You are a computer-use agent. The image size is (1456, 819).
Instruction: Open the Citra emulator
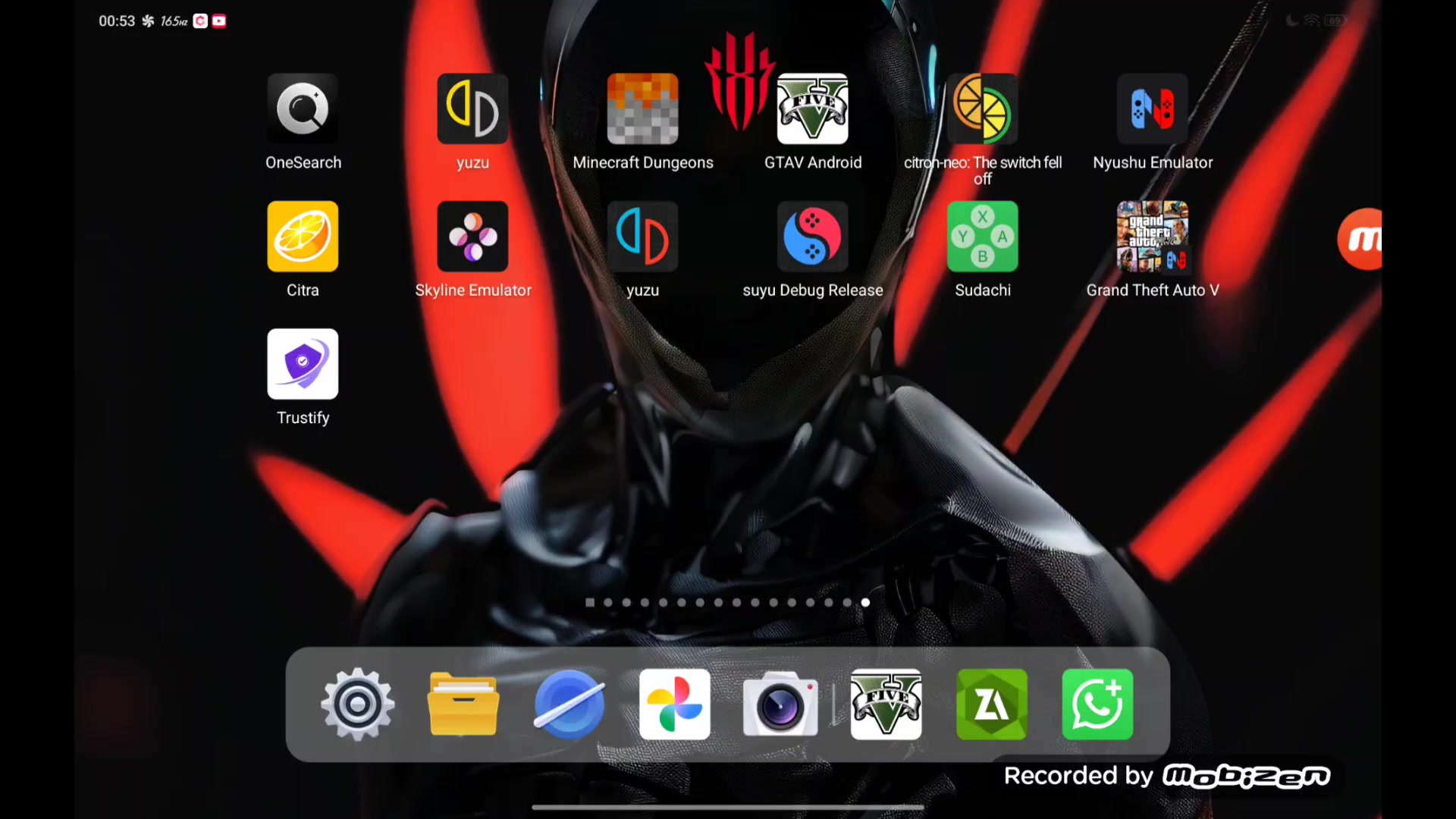tap(303, 237)
